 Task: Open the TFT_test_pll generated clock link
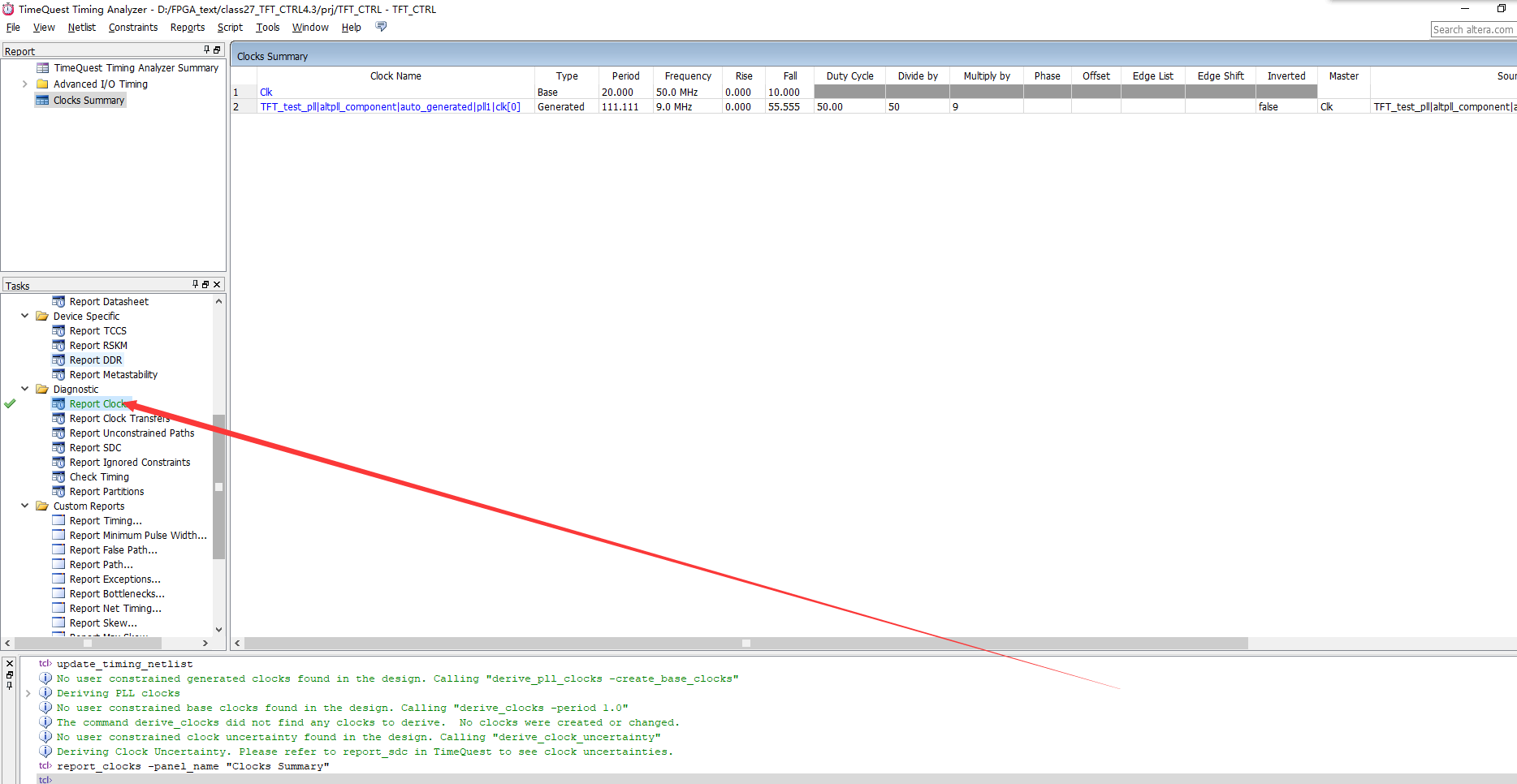[390, 107]
